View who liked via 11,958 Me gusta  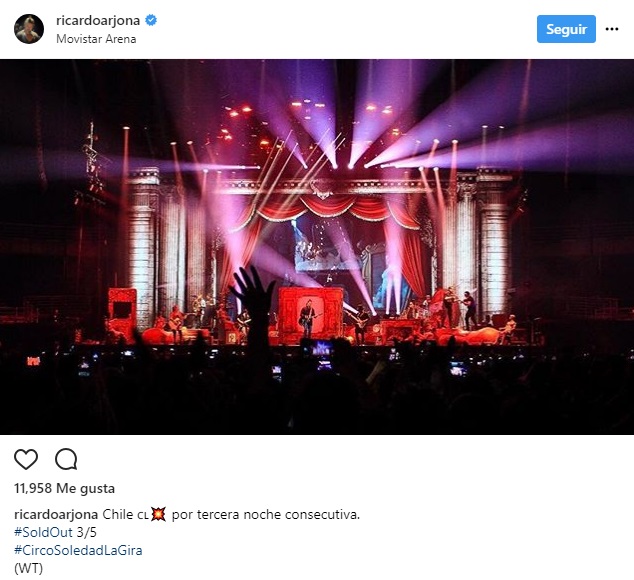point(64,489)
